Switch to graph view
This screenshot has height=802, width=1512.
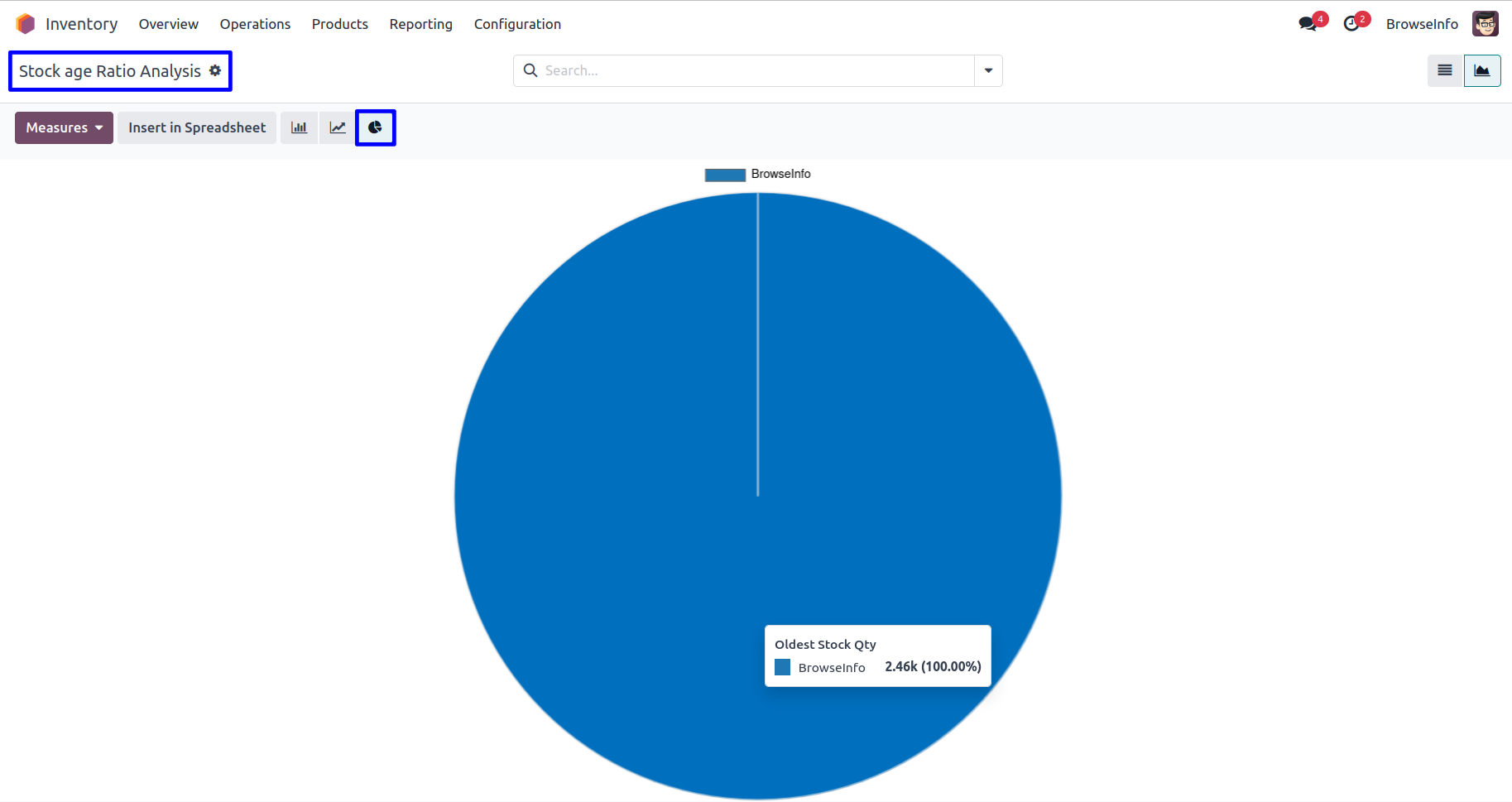tap(1482, 70)
